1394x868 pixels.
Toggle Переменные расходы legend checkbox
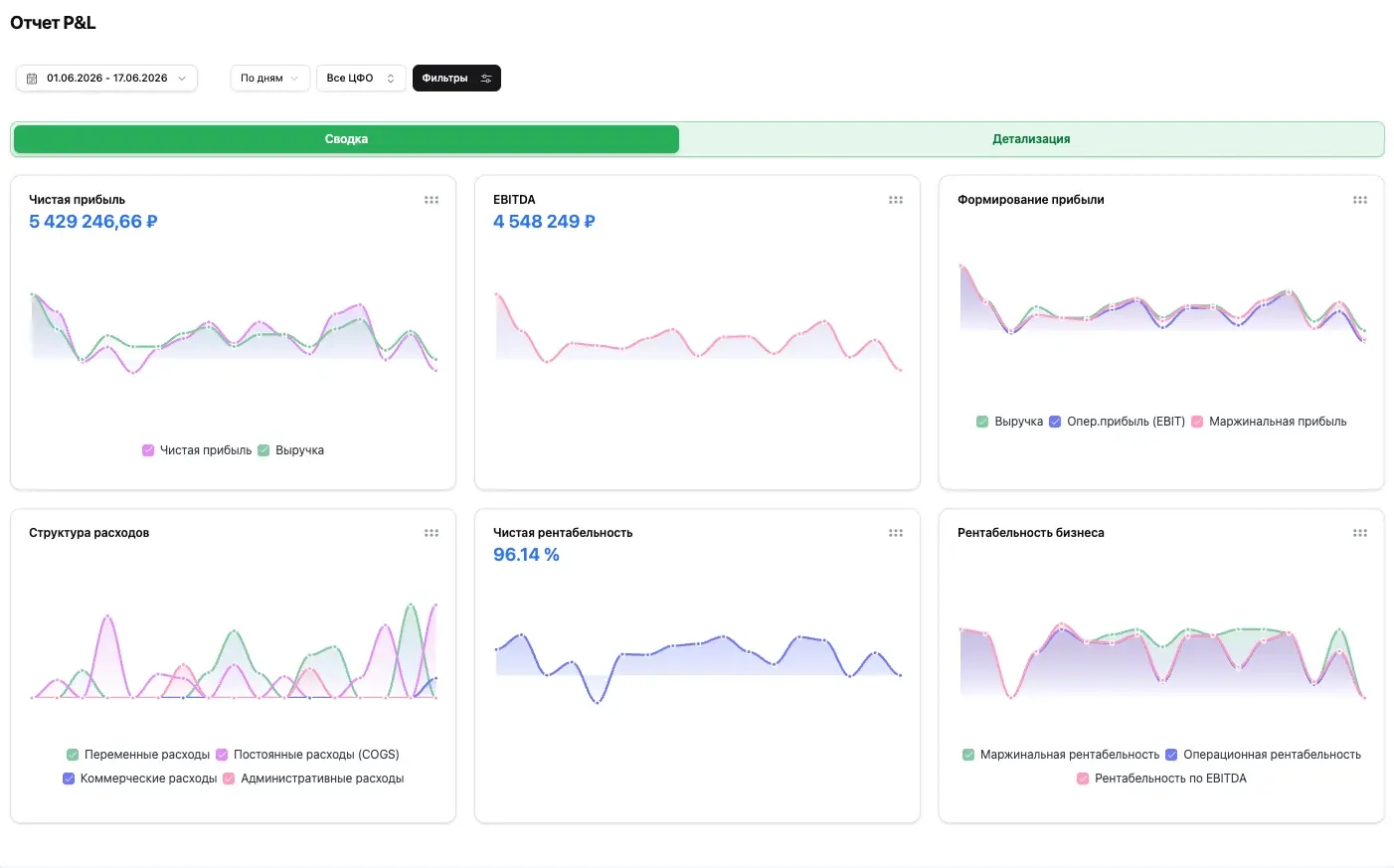click(73, 755)
